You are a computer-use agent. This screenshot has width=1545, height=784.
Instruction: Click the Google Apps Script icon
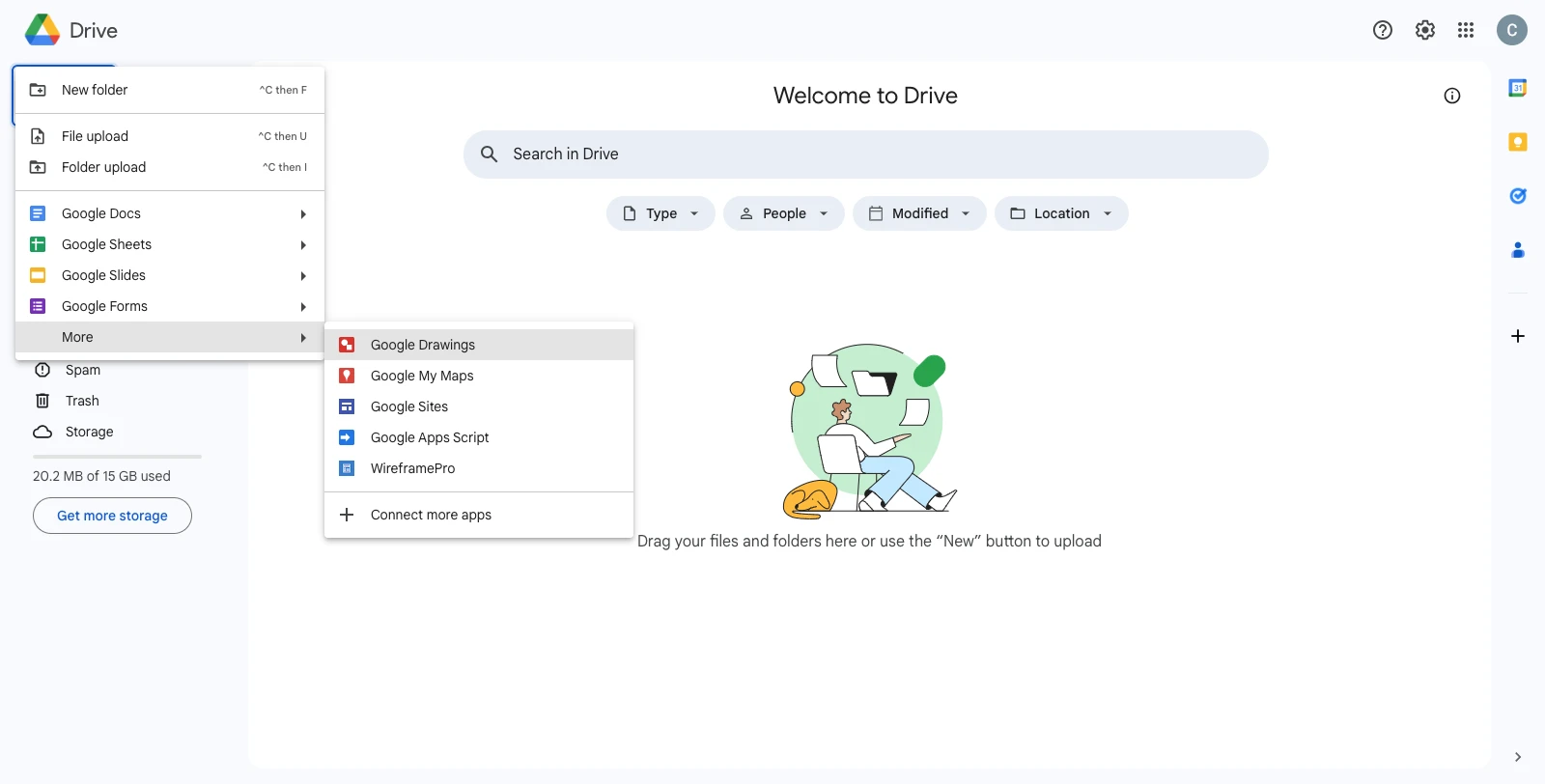[347, 437]
